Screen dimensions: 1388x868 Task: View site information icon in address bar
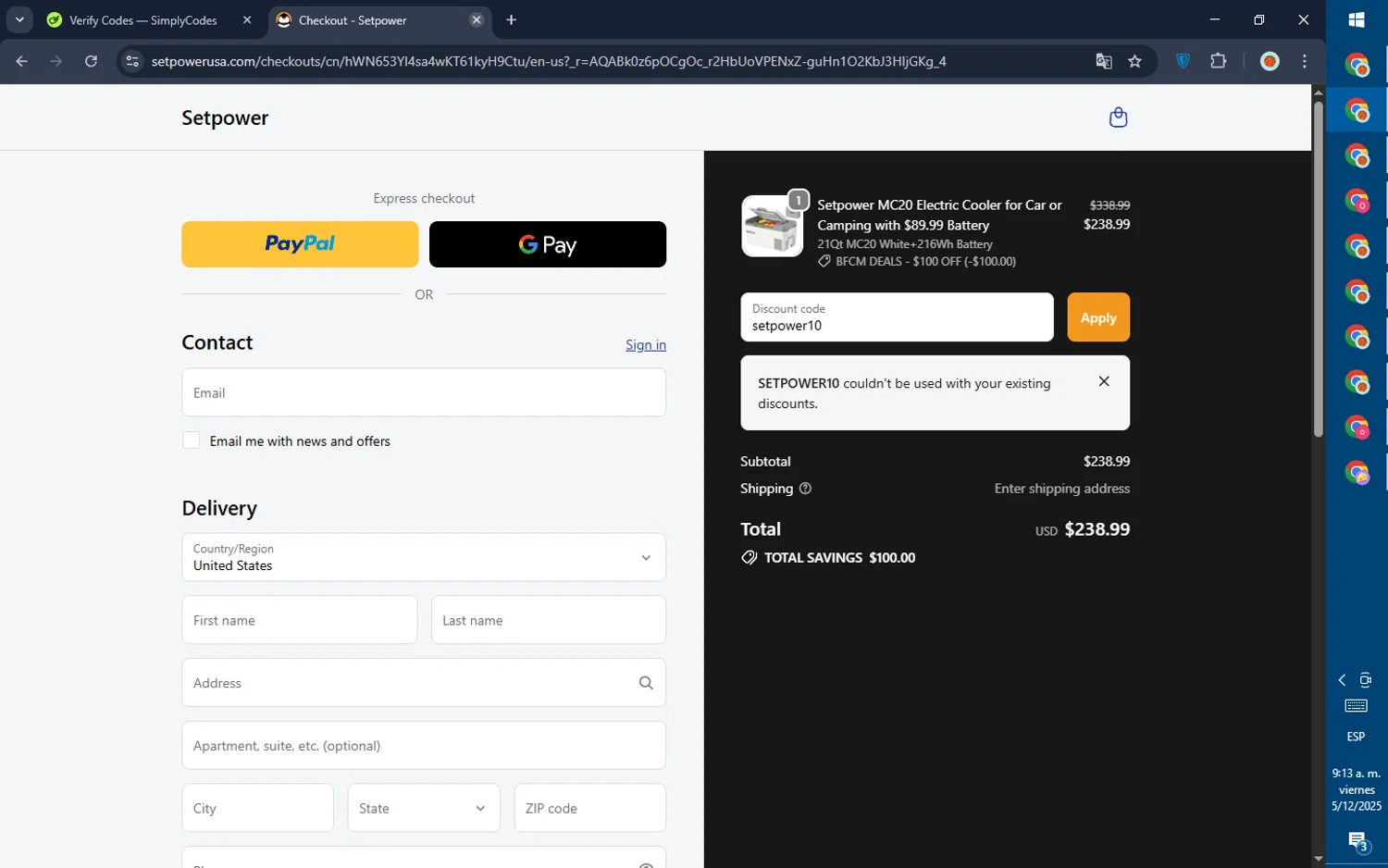tap(132, 61)
